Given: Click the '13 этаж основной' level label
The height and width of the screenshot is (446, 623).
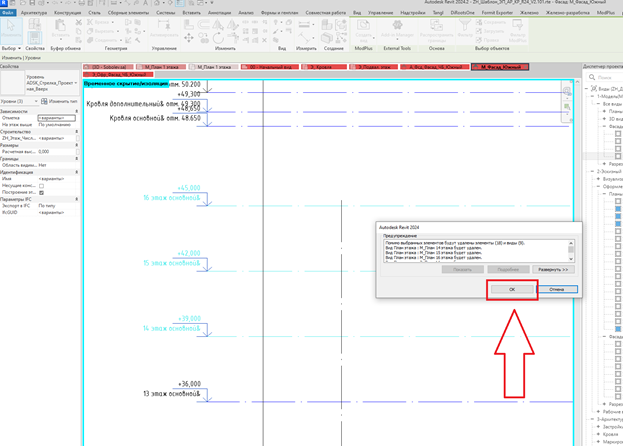Looking at the screenshot, I should [x=172, y=394].
